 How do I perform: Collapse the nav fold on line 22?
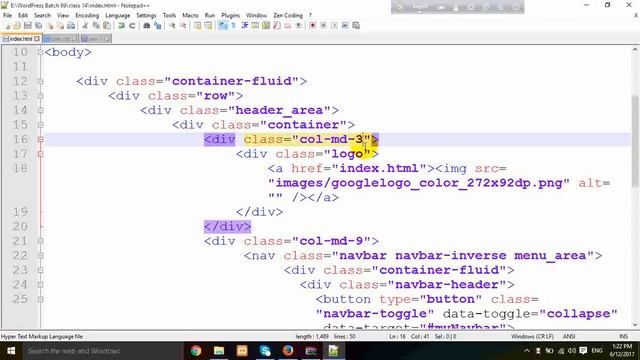click(x=40, y=256)
